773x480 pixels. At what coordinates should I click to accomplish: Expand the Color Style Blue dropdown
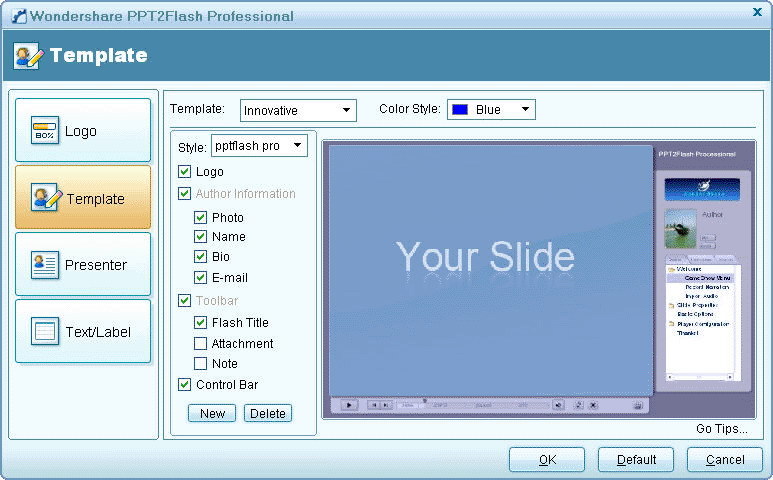491,109
